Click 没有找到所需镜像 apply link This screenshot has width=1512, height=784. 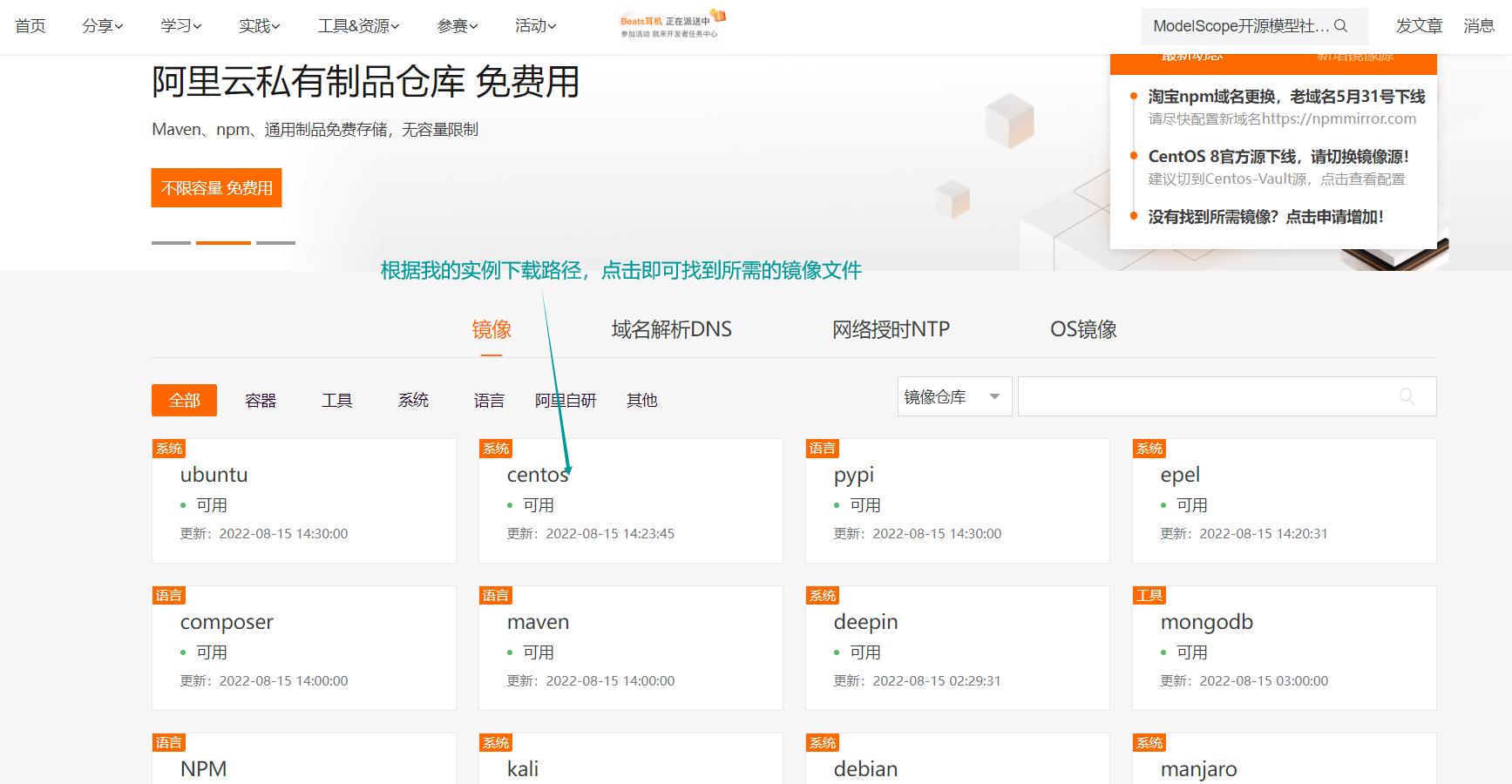pyautogui.click(x=1265, y=217)
